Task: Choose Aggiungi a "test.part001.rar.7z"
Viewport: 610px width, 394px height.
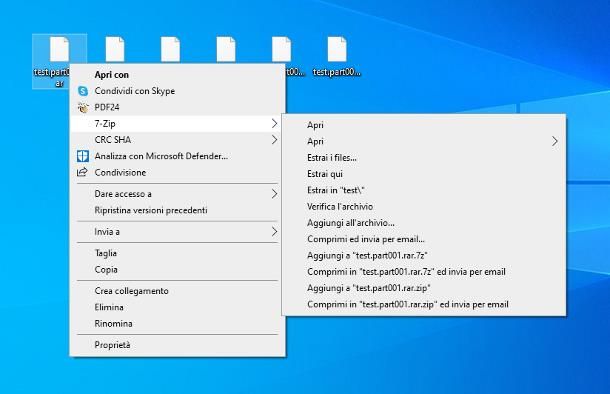Action: pos(424,256)
